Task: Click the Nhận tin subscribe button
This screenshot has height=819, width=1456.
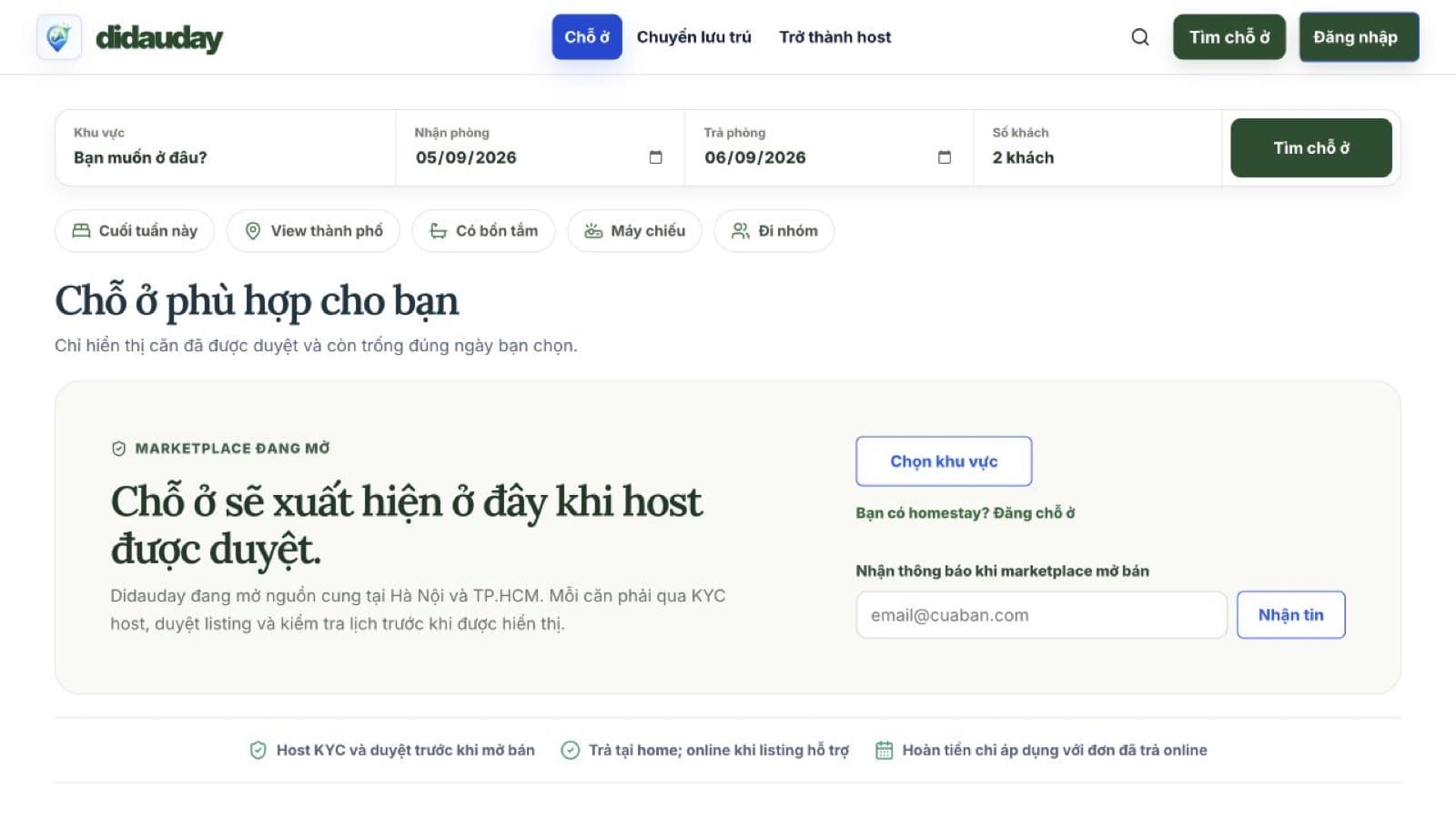Action: [x=1290, y=615]
